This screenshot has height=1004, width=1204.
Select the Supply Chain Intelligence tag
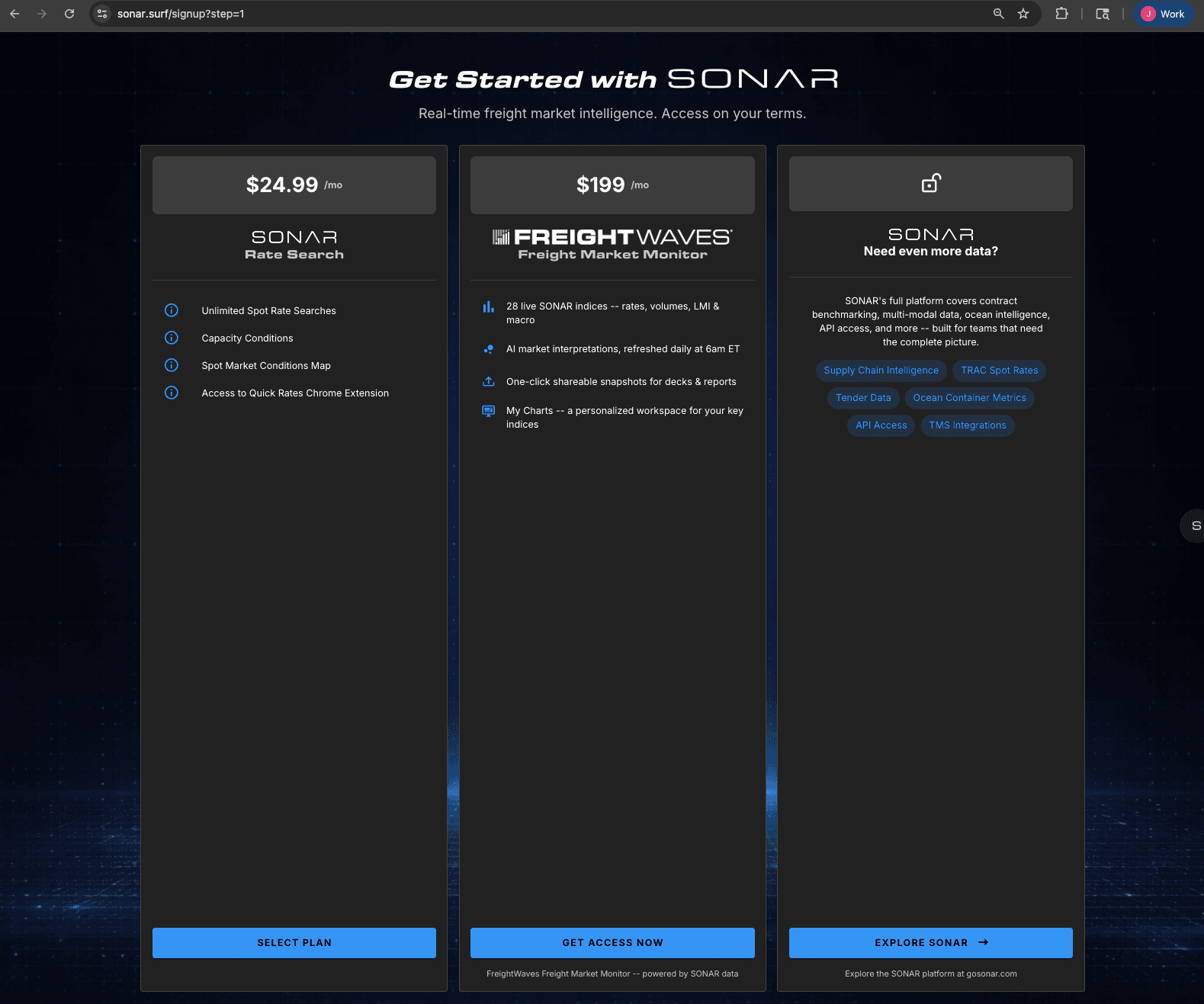coord(881,370)
